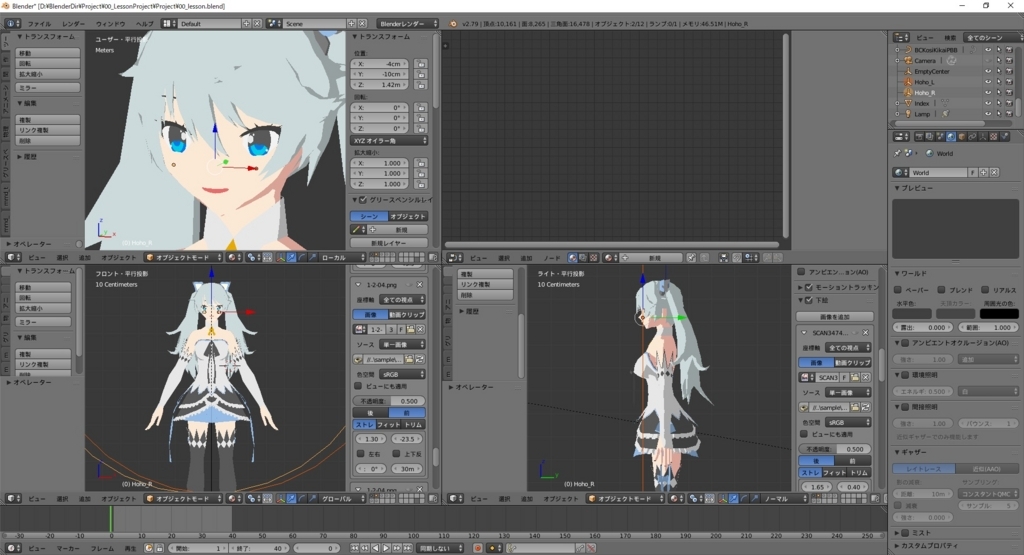Image resolution: width=1024 pixels, height=555 pixels.
Task: Open the 同期しない sync dropdown in timeline
Action: point(440,548)
